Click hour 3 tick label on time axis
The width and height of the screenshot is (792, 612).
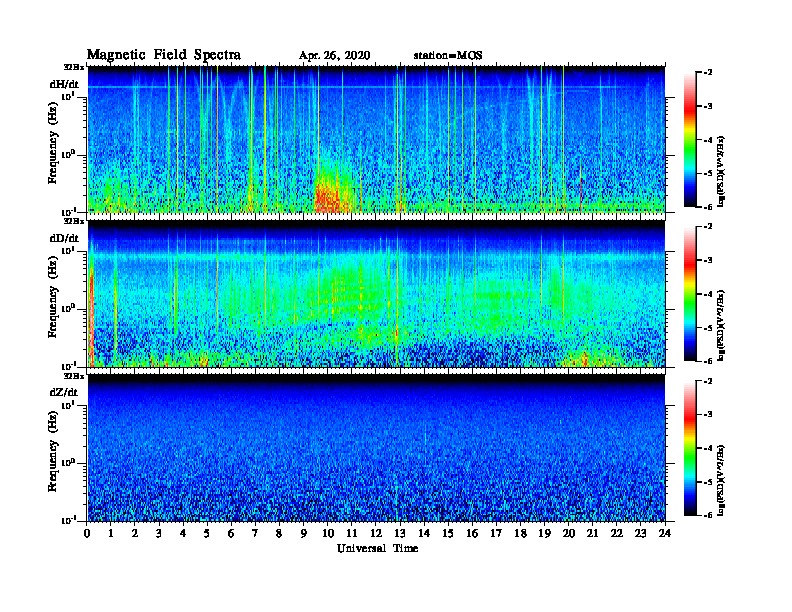point(159,534)
